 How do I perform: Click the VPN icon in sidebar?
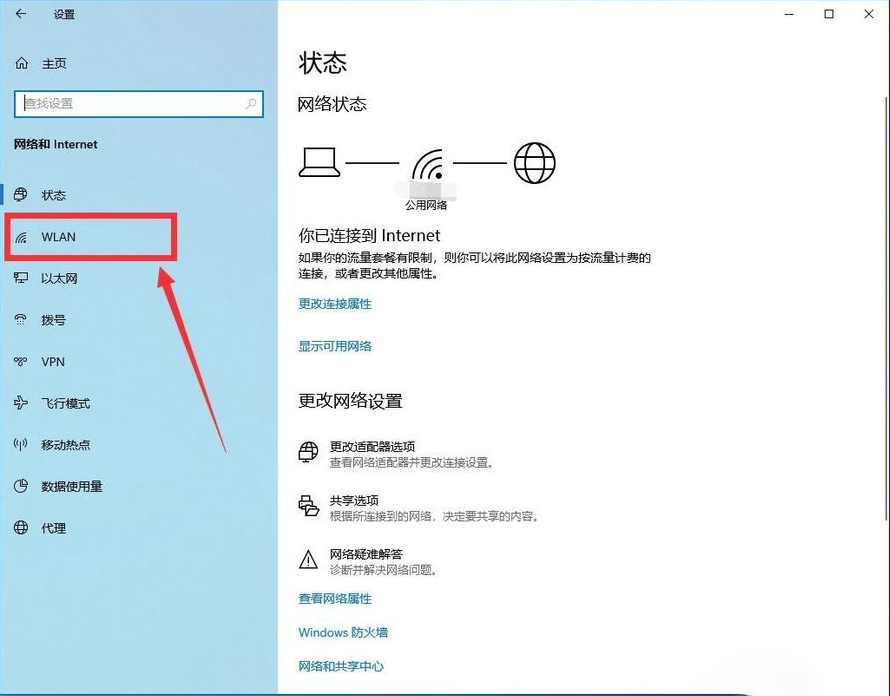point(20,362)
